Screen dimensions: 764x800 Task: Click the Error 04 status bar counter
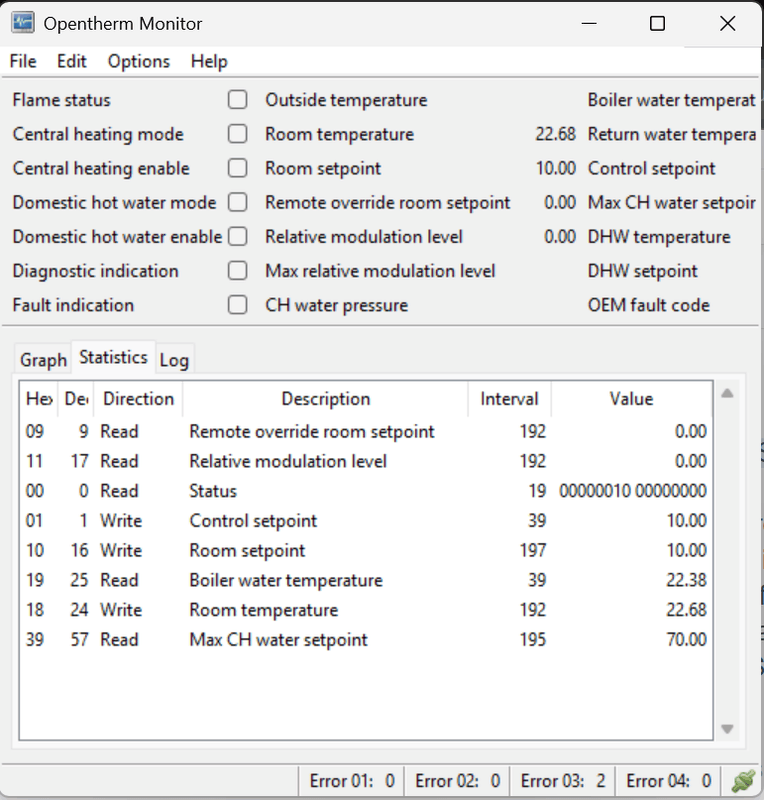[x=669, y=781]
